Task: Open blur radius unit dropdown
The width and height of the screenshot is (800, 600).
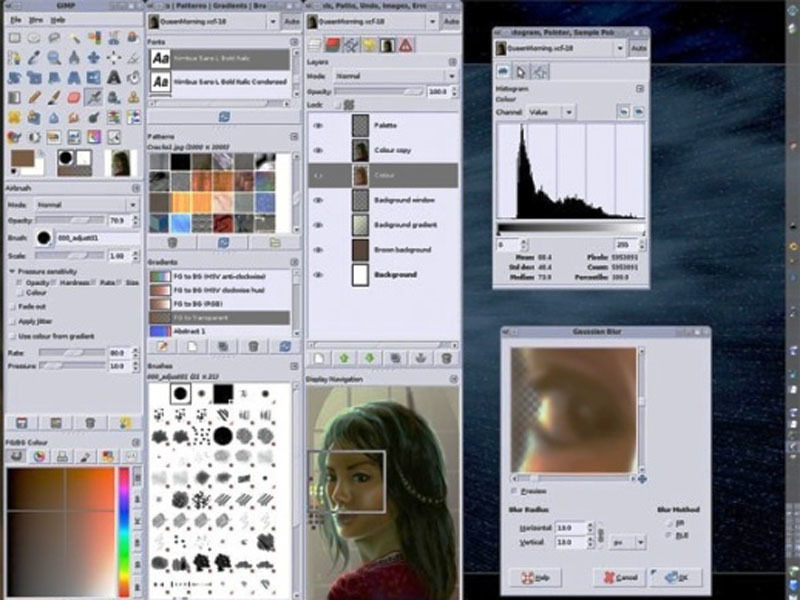Action: [628, 542]
